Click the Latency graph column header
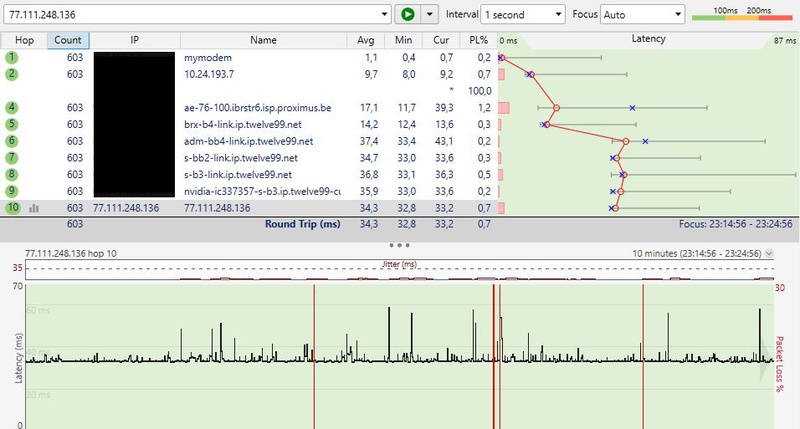 click(648, 39)
